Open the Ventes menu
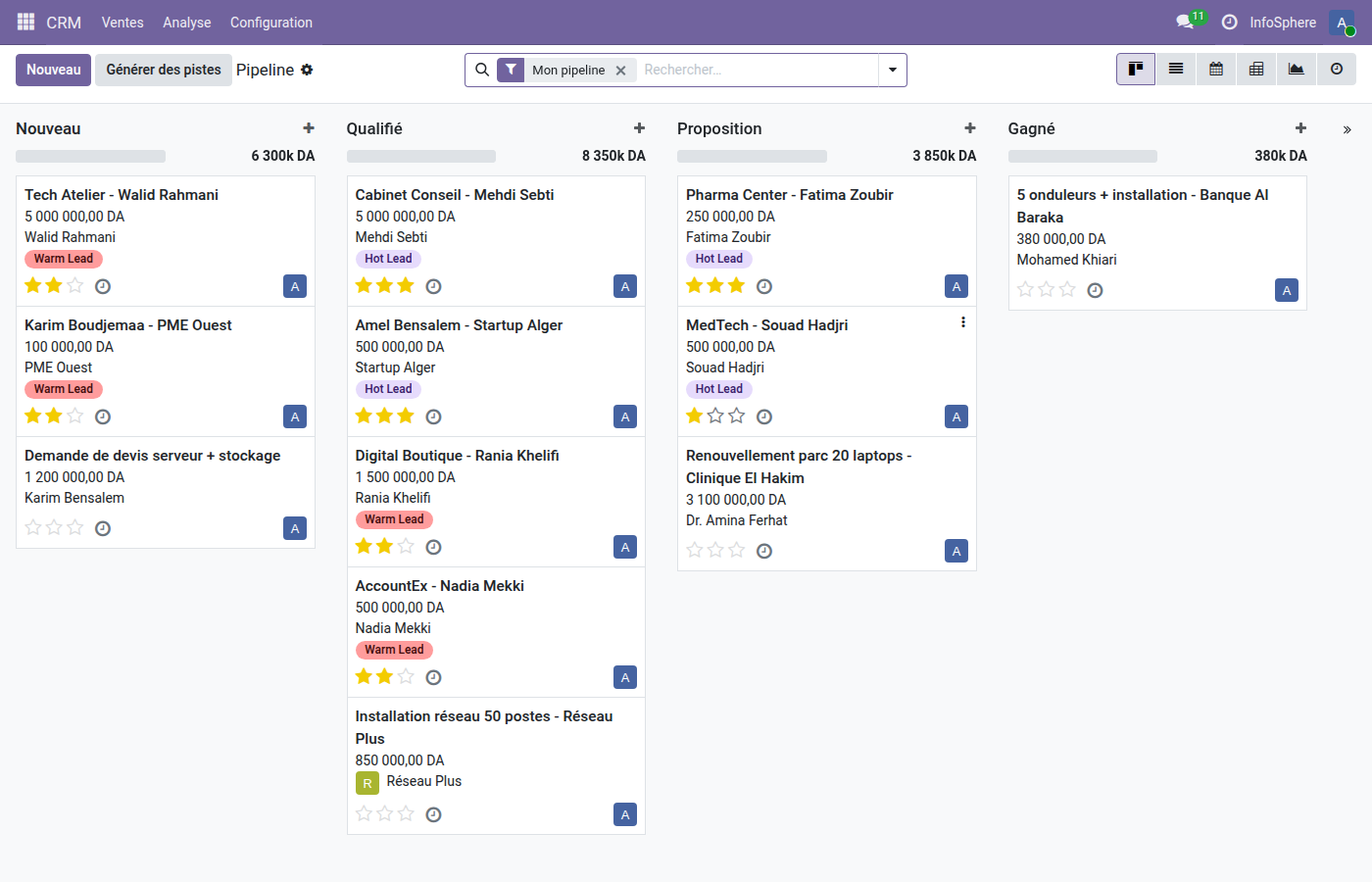This screenshot has height=882, width=1372. 122,22
